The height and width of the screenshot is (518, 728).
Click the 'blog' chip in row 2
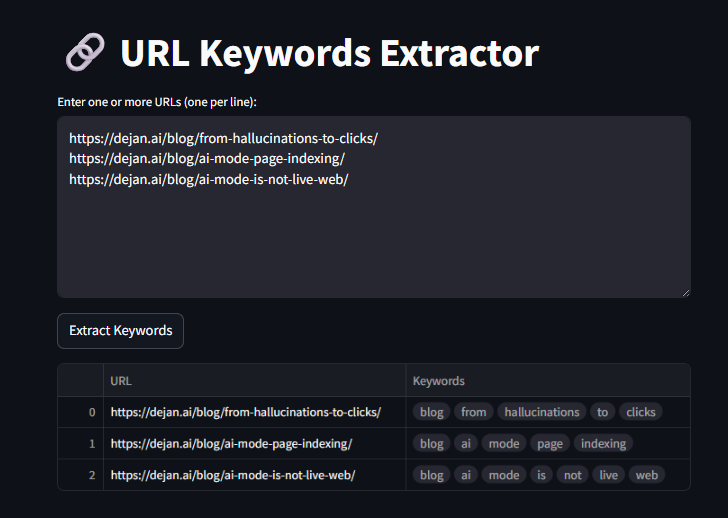432,475
